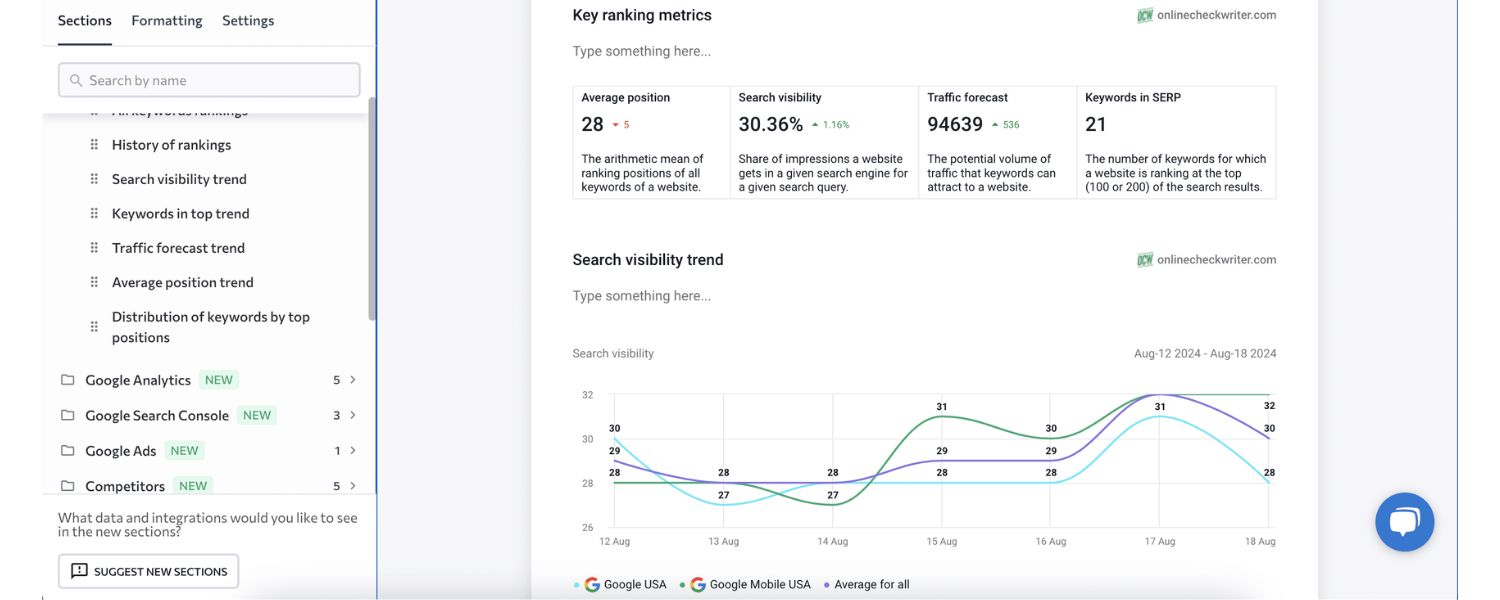The image size is (1500, 600).
Task: Open the Settings tab
Action: 247,19
